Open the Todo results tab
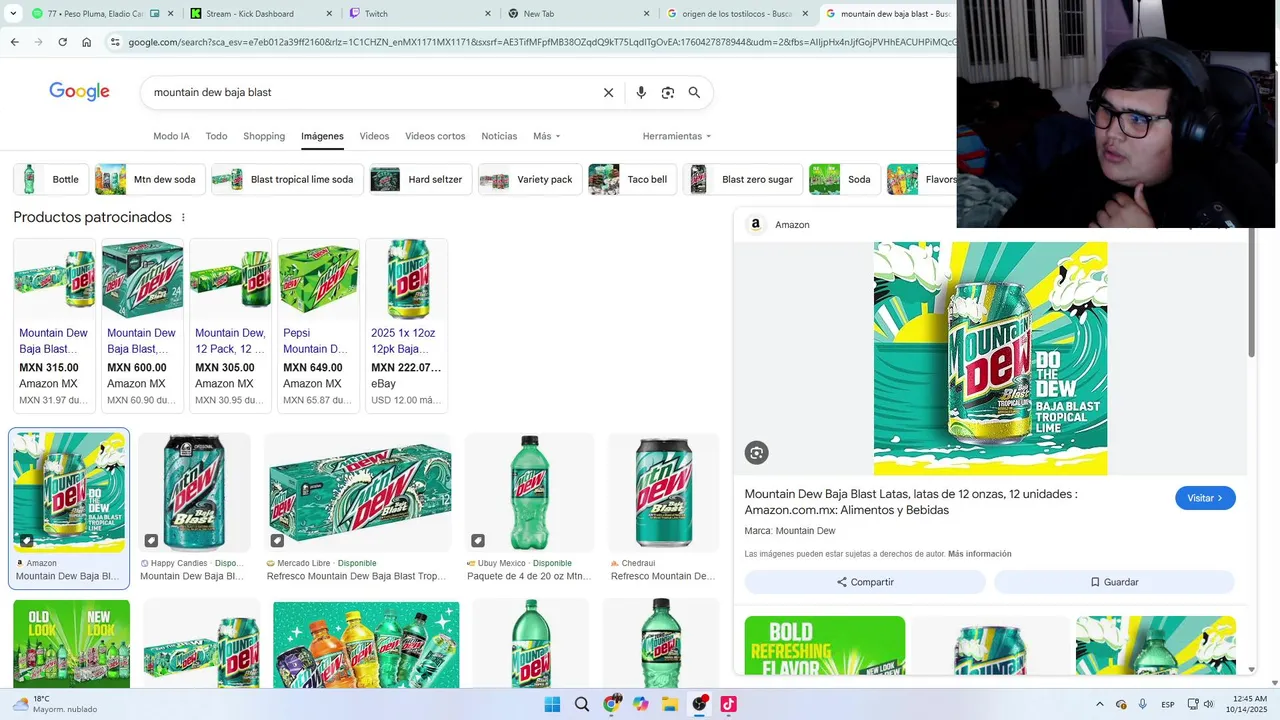Screen dimensions: 1280x720 pos(216,136)
